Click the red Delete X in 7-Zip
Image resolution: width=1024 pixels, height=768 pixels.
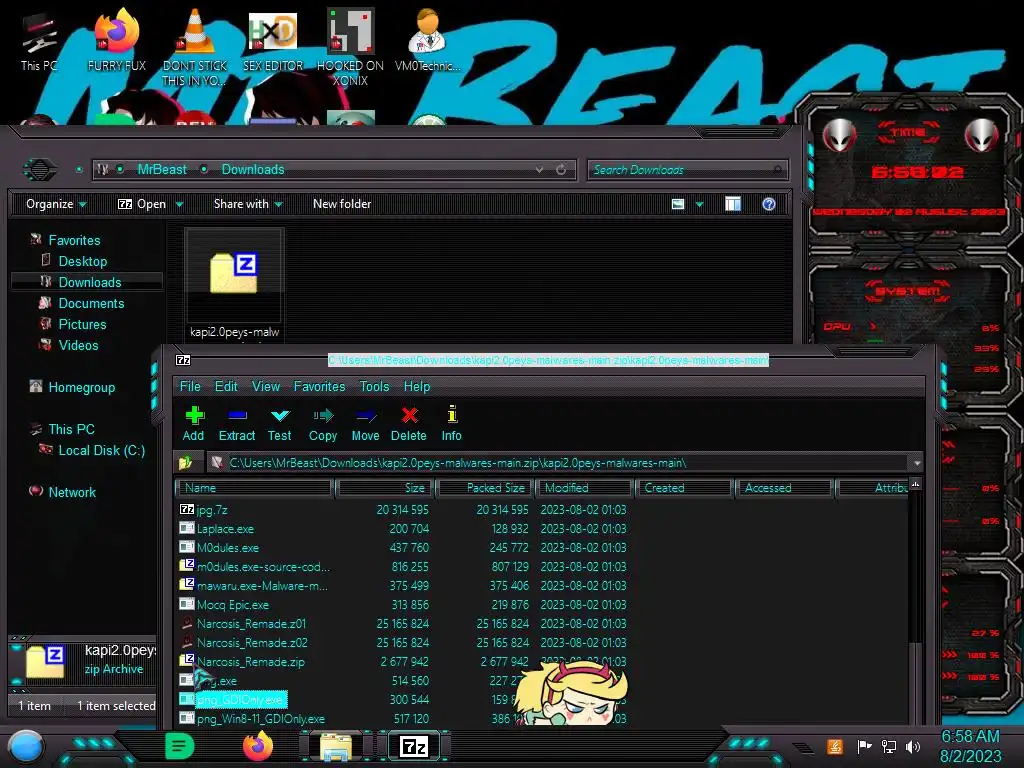click(409, 415)
